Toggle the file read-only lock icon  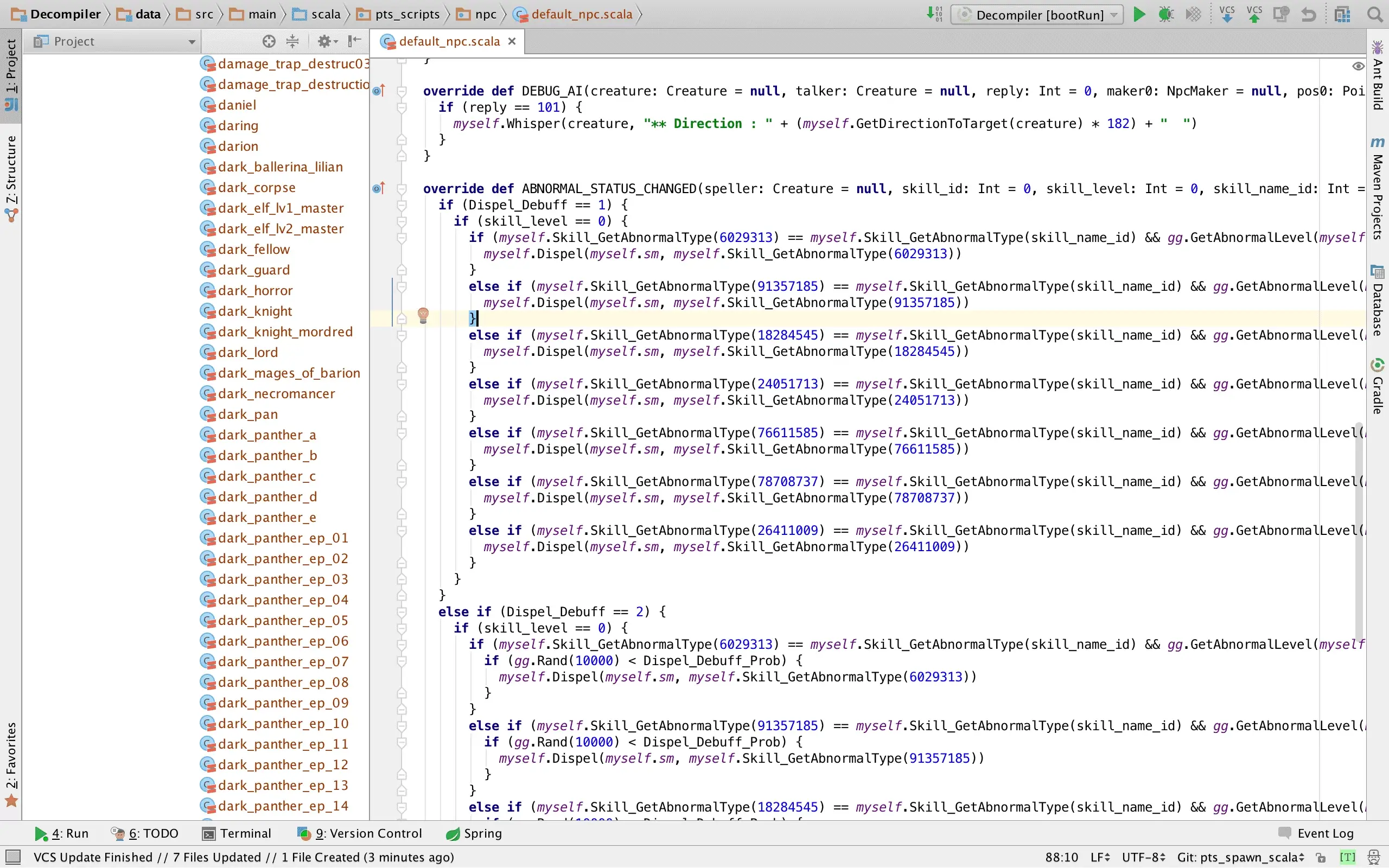1321,857
